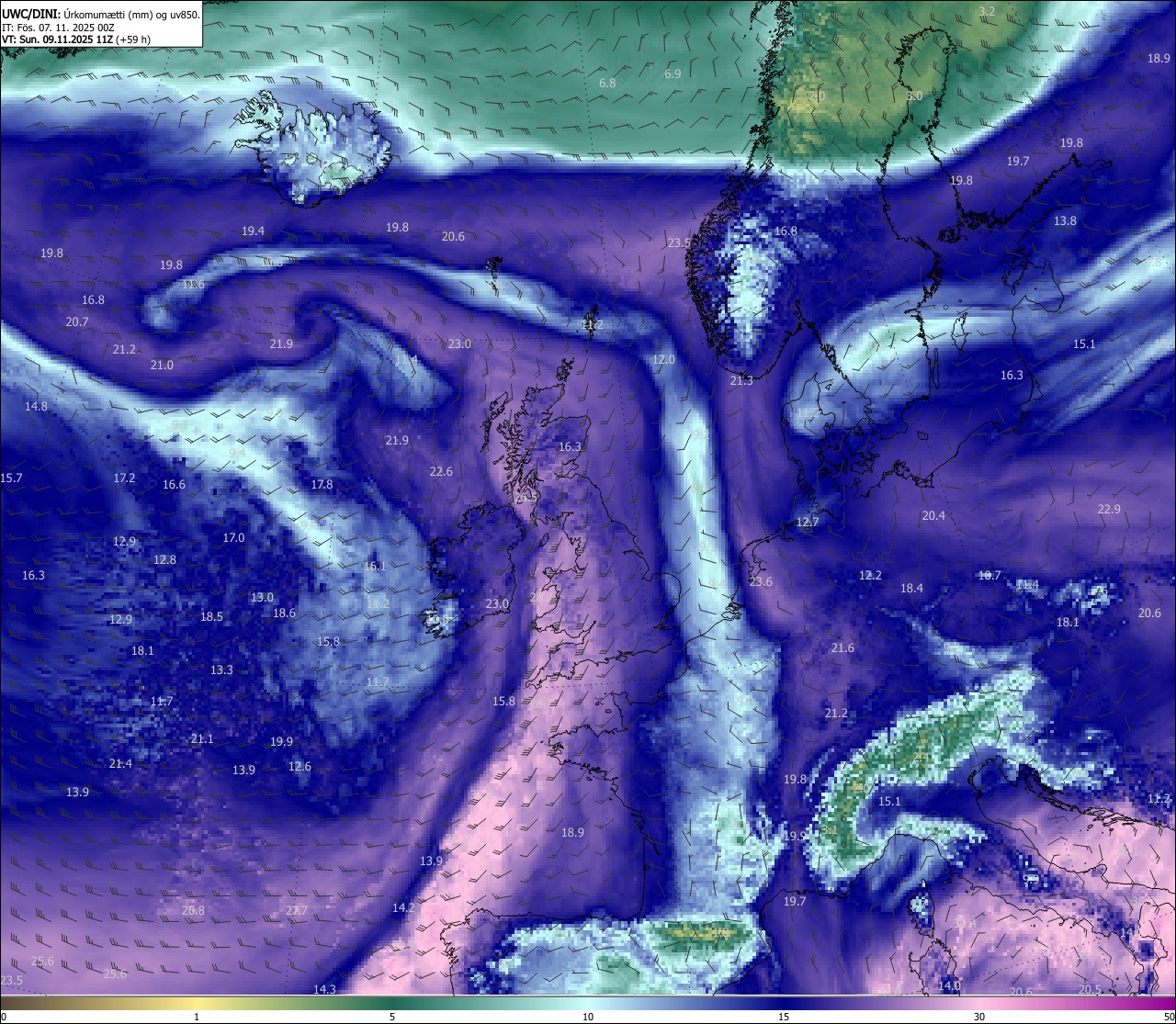This screenshot has height=1024, width=1176.
Task: Select the 13.0 value label
Action: coord(262,597)
